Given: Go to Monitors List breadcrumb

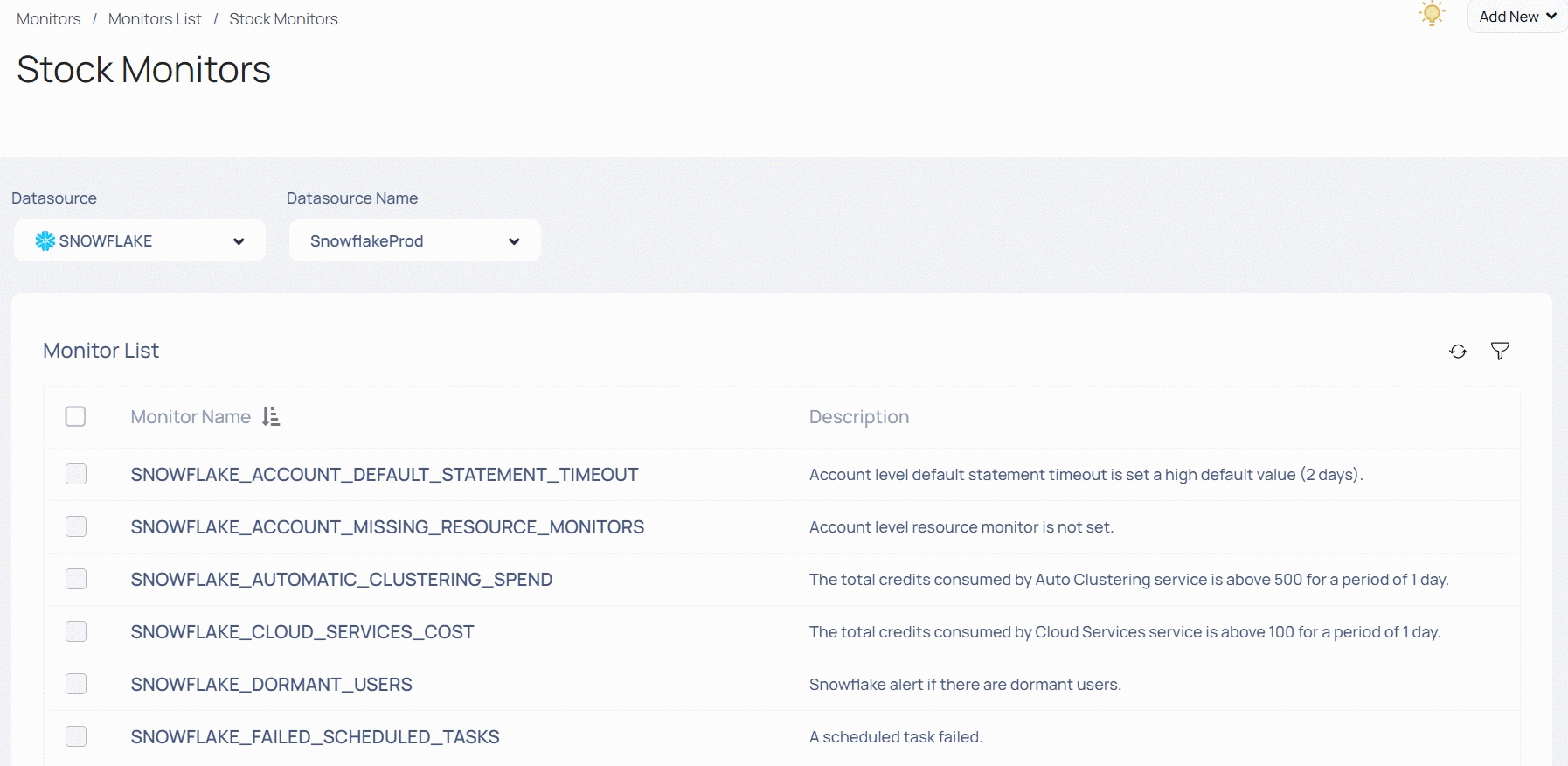Looking at the screenshot, I should click(155, 19).
